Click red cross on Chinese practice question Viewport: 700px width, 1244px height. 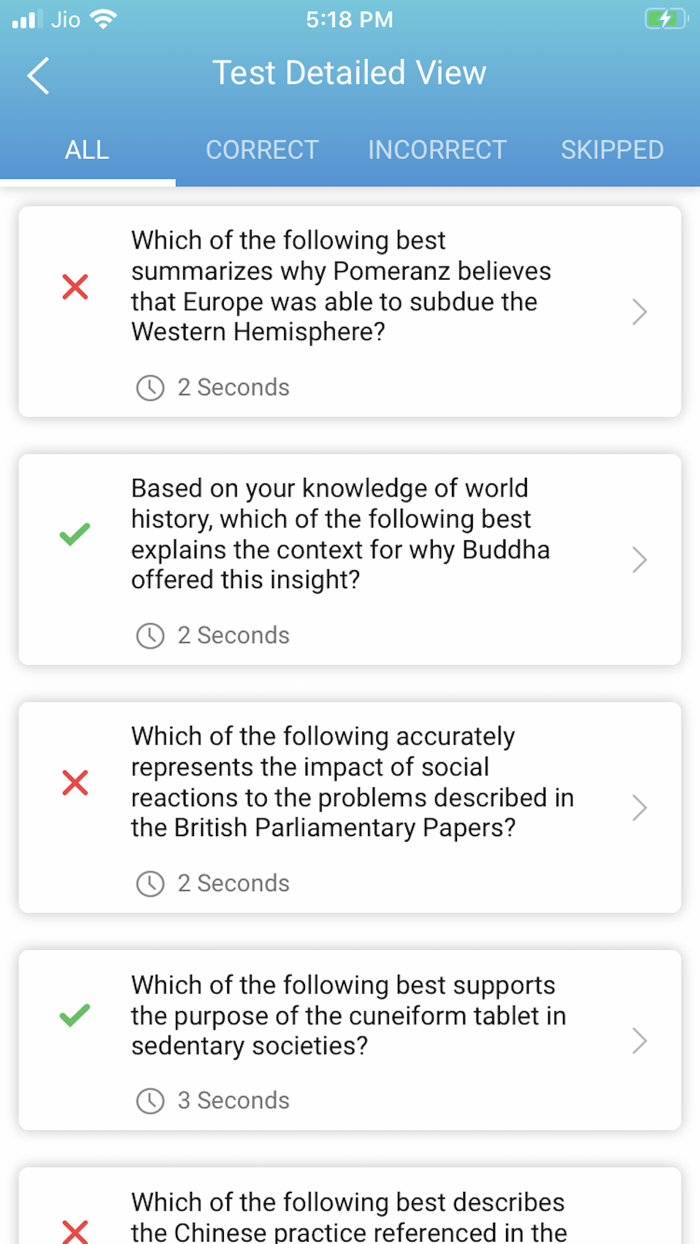coord(75,1230)
